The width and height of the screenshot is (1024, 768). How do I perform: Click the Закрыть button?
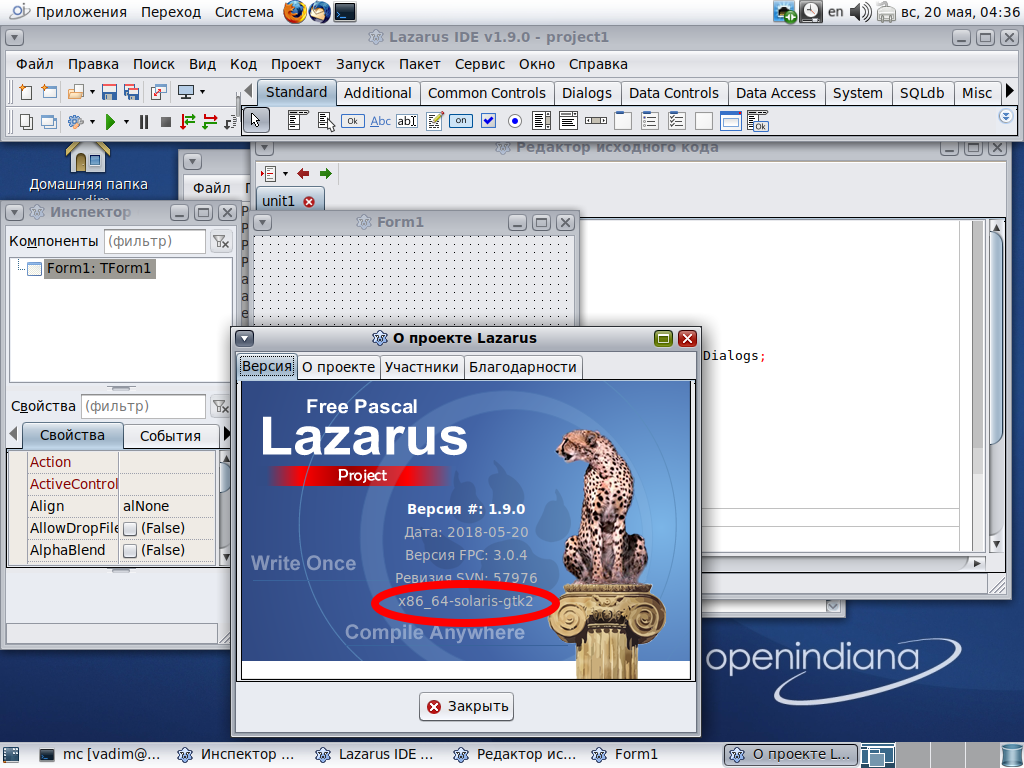[466, 706]
